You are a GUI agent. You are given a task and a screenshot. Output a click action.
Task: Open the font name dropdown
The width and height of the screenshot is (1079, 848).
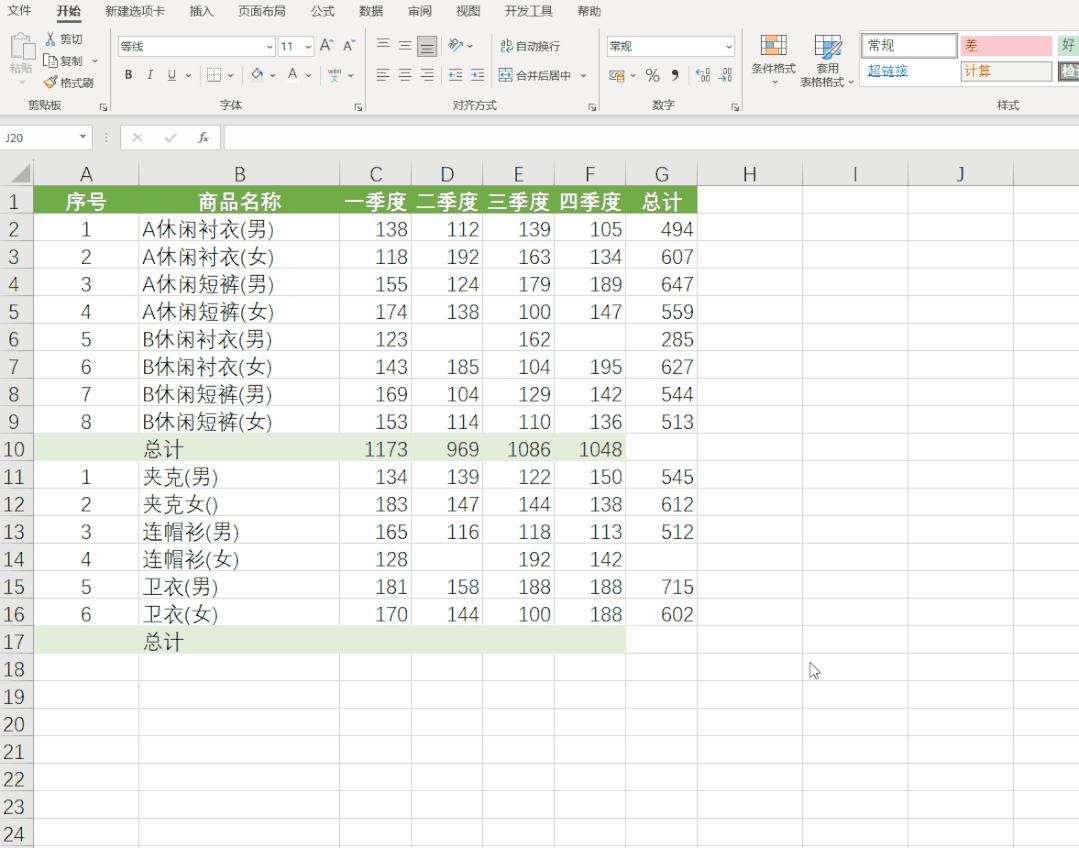tap(267, 46)
